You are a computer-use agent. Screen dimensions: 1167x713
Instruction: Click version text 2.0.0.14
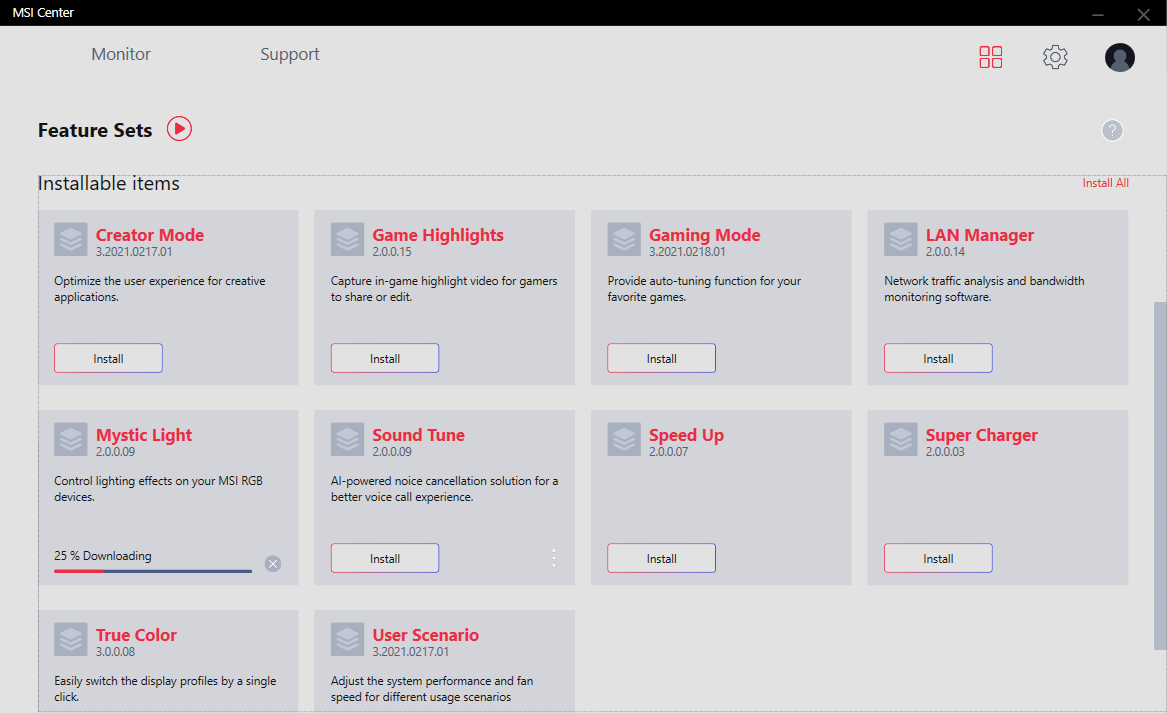(x=945, y=252)
